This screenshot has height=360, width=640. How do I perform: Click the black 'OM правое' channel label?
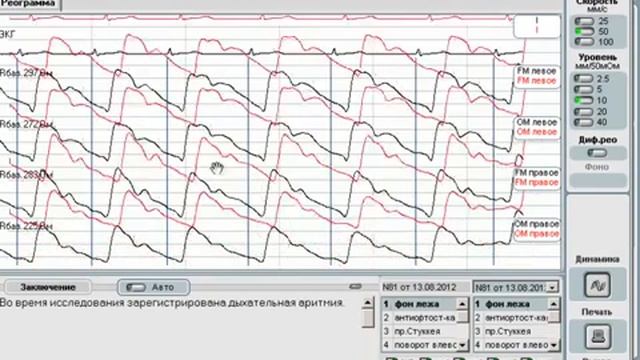pyautogui.click(x=536, y=224)
